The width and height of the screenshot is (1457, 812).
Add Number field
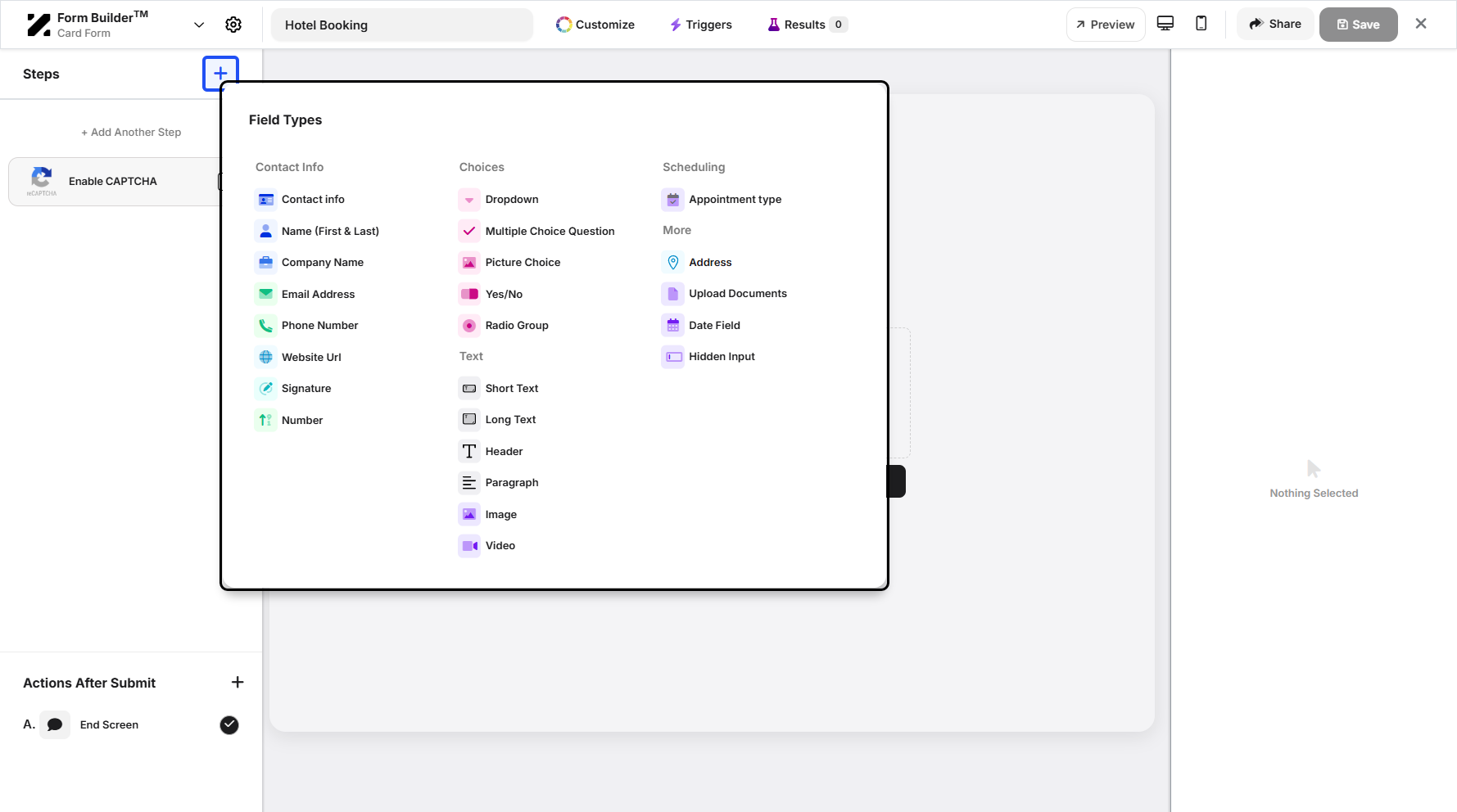coord(289,420)
